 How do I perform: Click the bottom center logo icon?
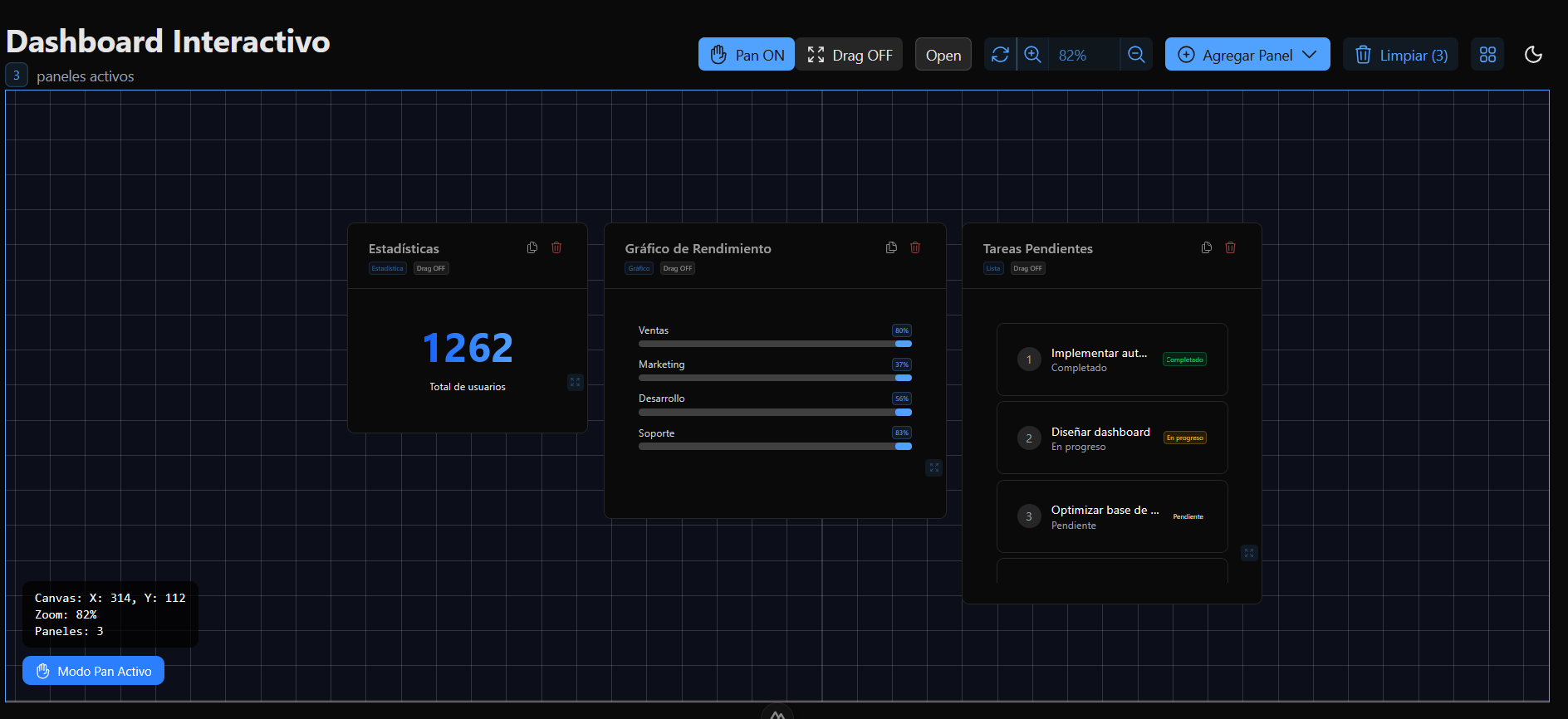[777, 712]
